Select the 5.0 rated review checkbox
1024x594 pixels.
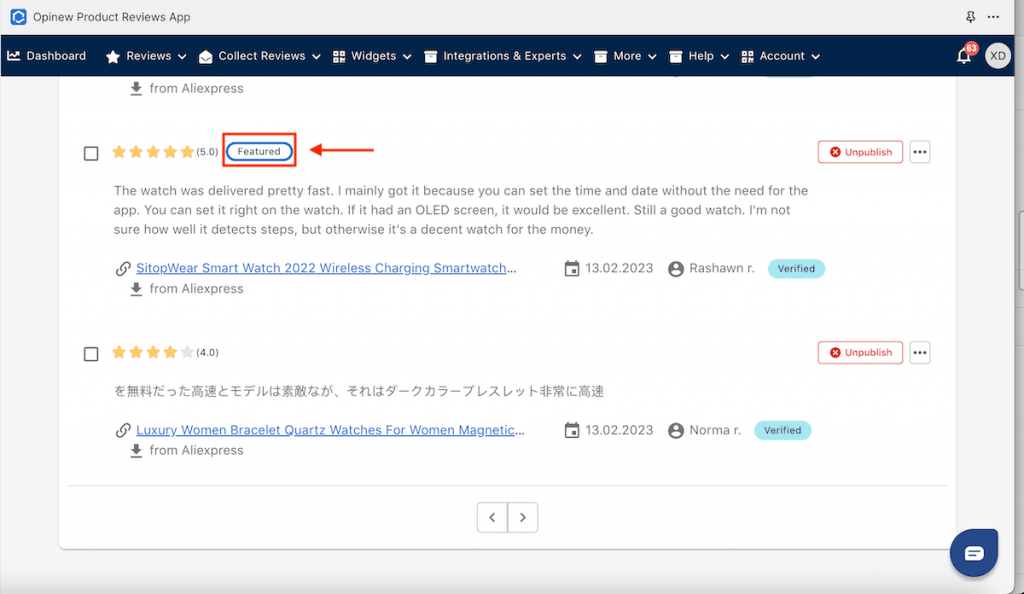91,153
